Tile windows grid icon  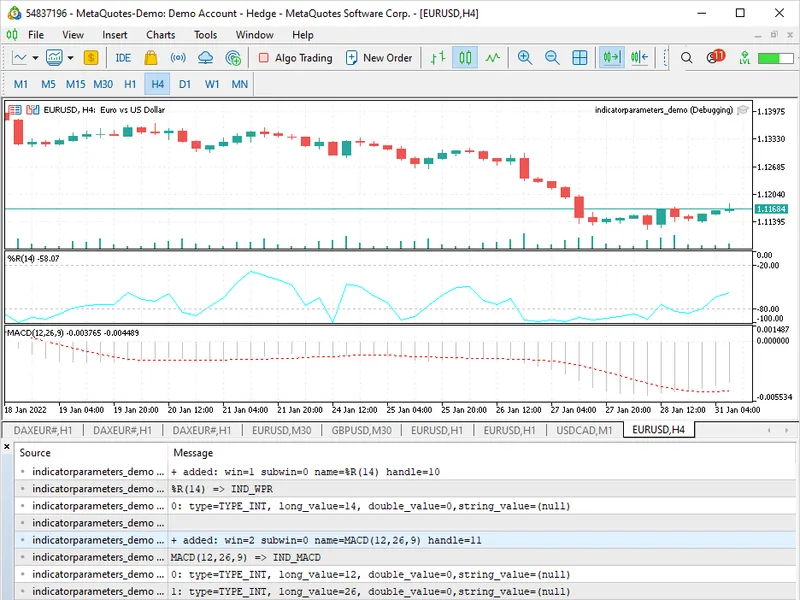[x=580, y=58]
